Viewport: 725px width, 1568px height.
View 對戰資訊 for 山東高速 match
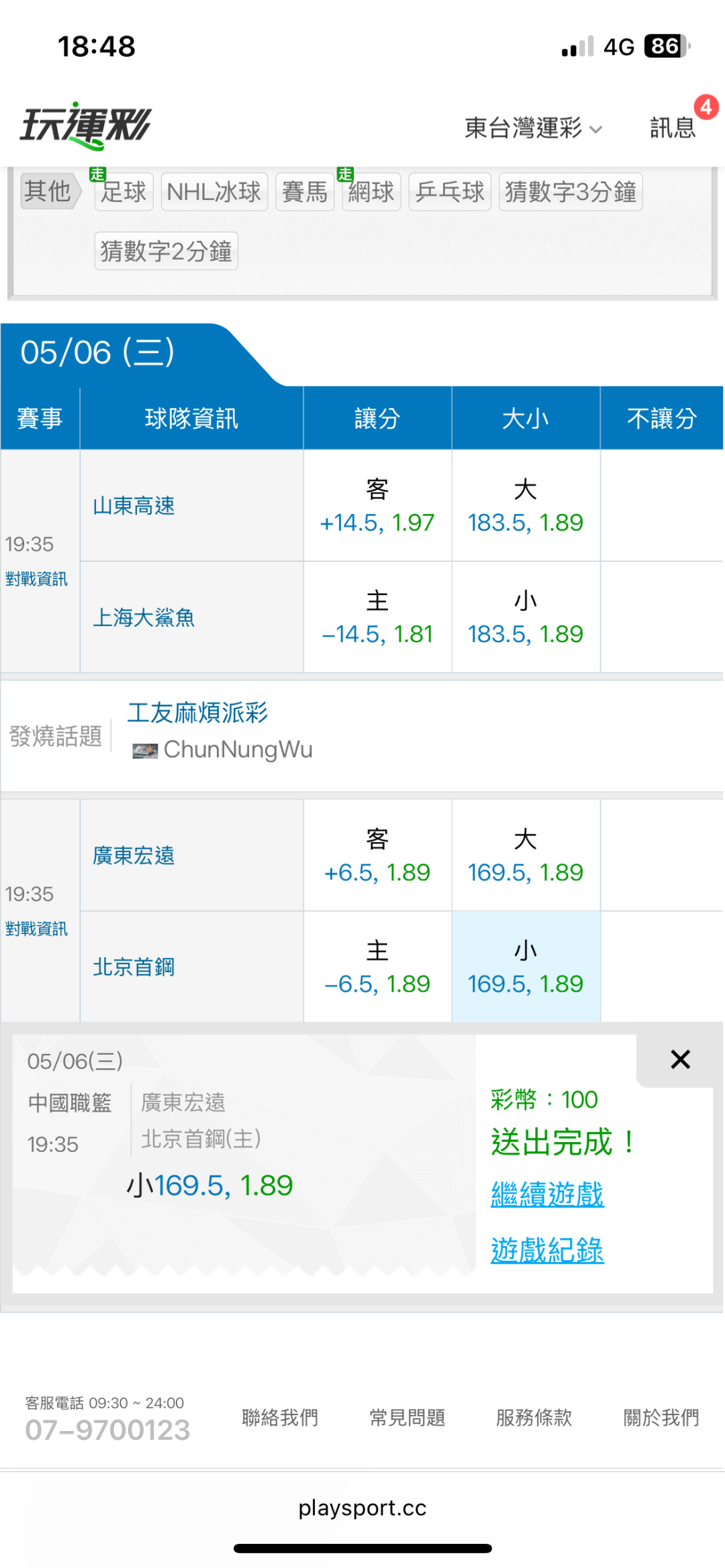(x=36, y=579)
